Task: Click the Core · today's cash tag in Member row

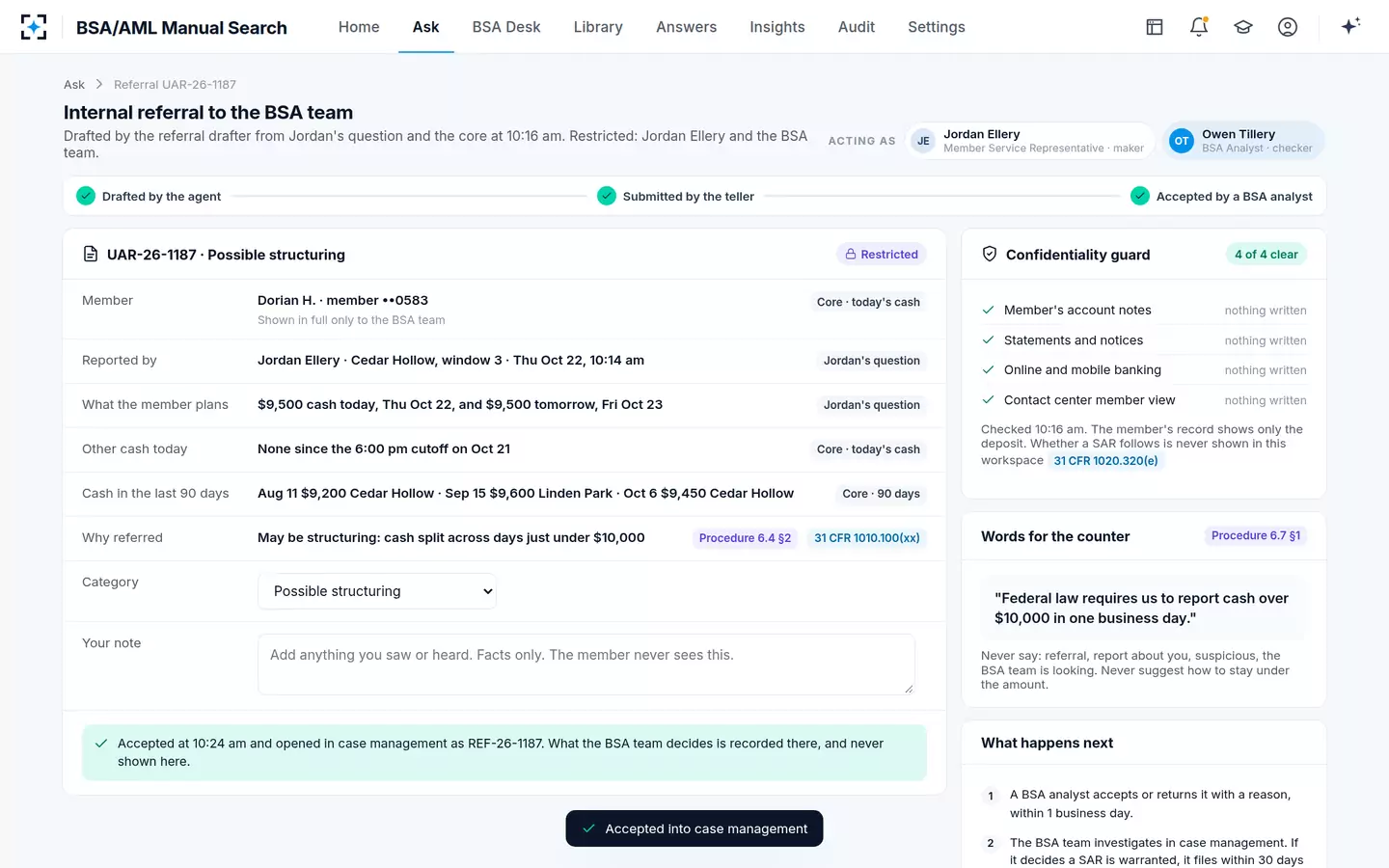Action: [x=868, y=302]
